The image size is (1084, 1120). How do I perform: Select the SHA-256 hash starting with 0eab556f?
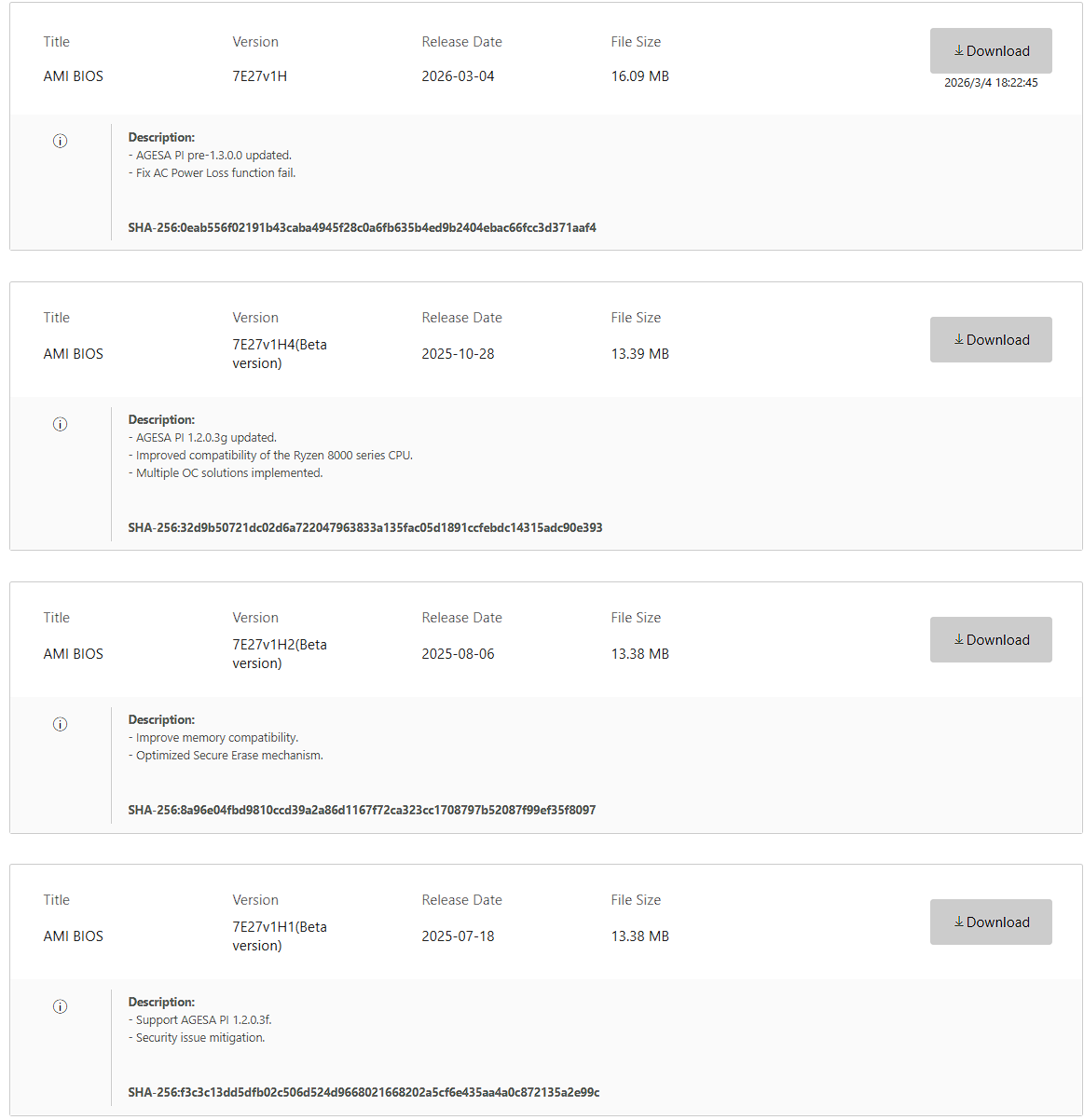coord(362,227)
